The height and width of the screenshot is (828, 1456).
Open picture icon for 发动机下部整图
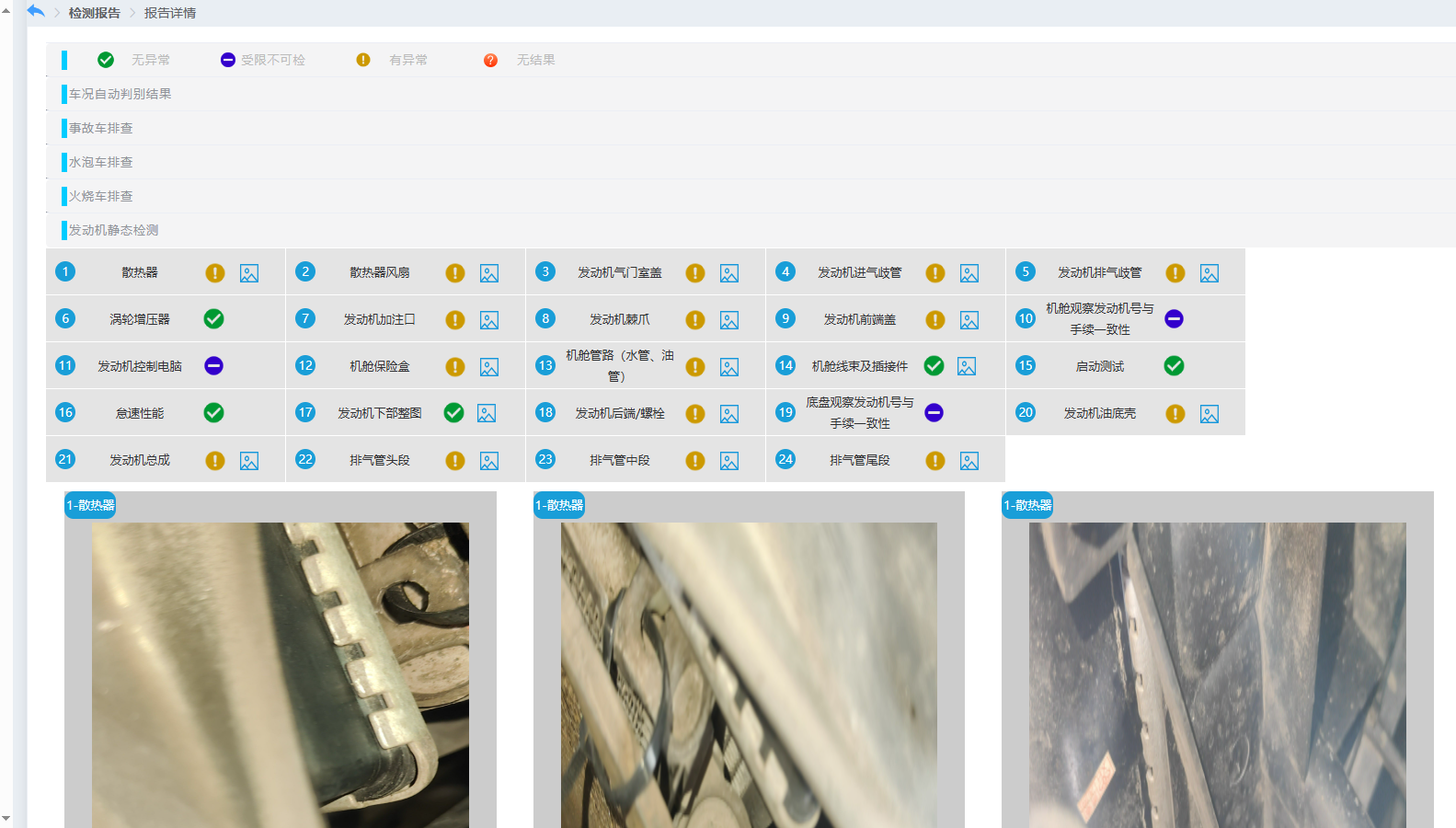point(487,413)
